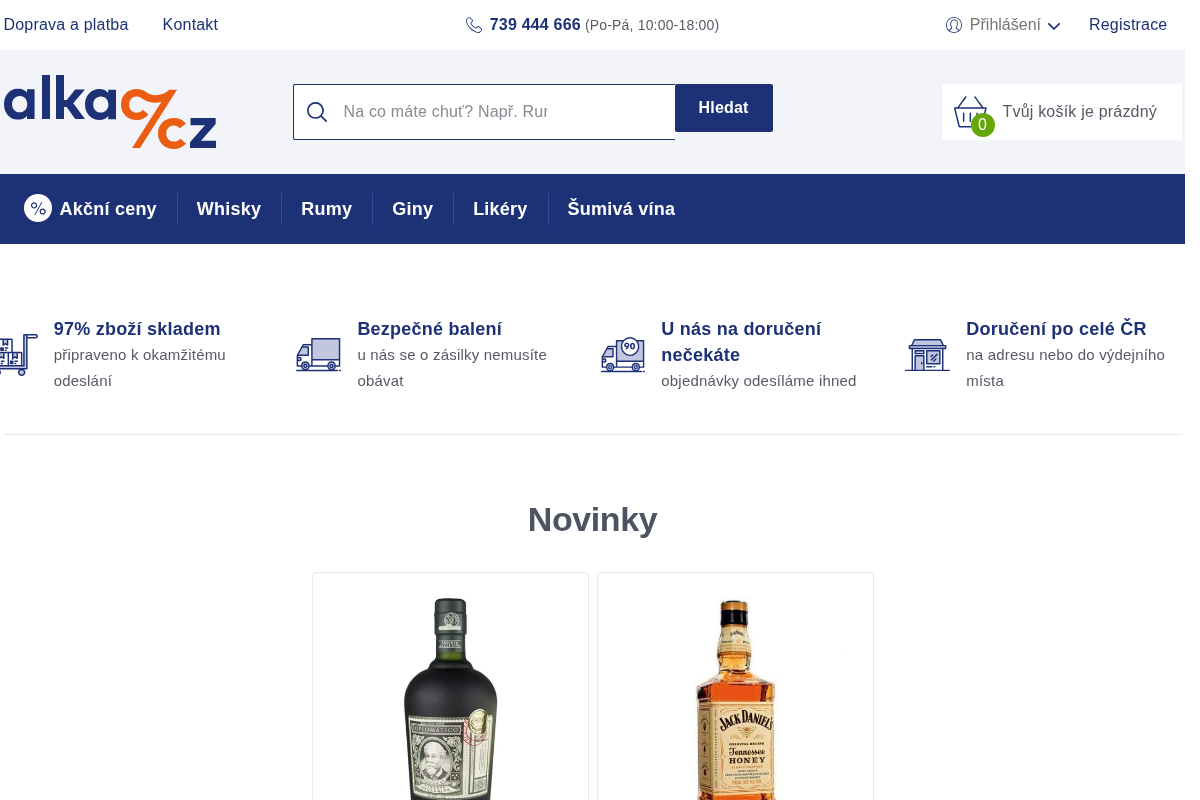1200x800 pixels.
Task: Click the phone handset icon
Action: click(474, 25)
